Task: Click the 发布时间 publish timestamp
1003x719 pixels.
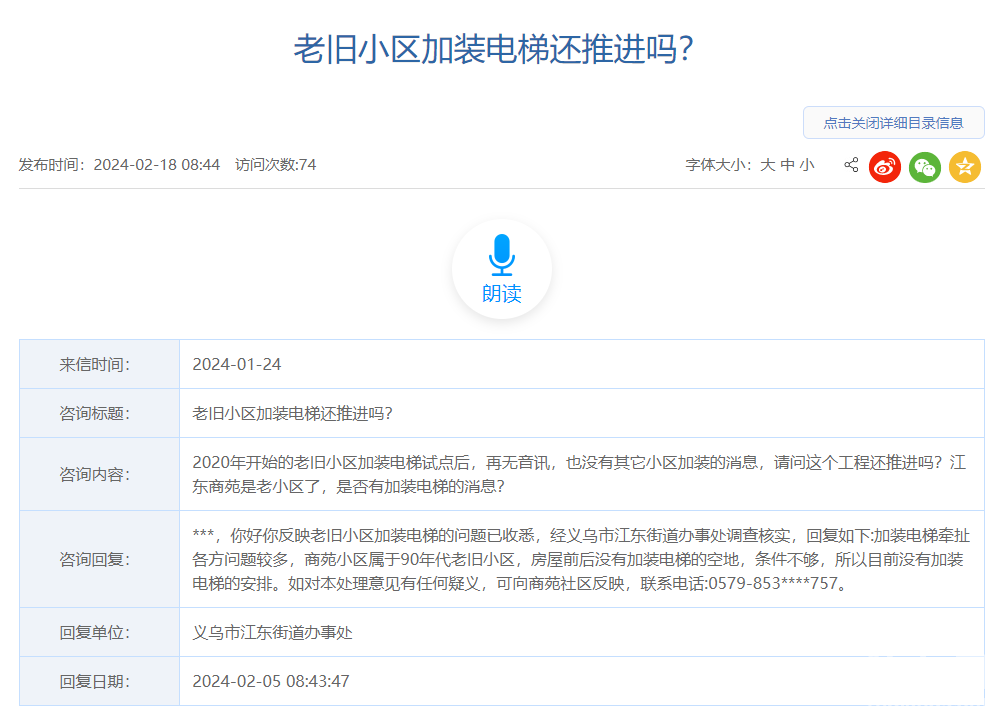Action: (119, 165)
